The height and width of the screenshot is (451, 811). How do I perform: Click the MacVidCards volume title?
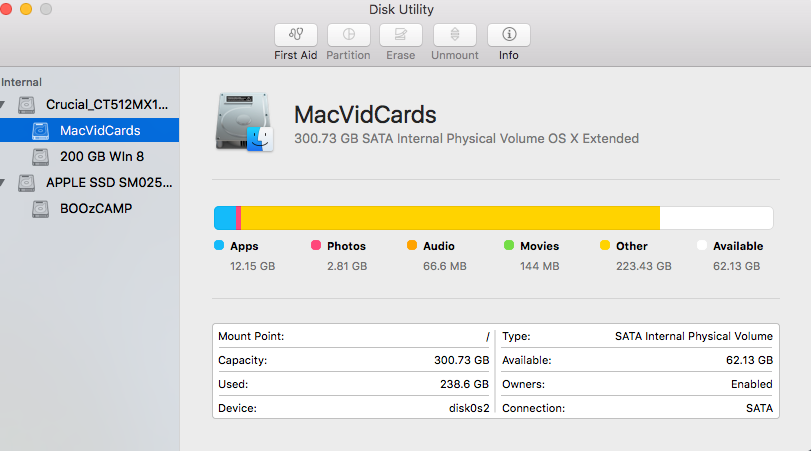point(365,114)
